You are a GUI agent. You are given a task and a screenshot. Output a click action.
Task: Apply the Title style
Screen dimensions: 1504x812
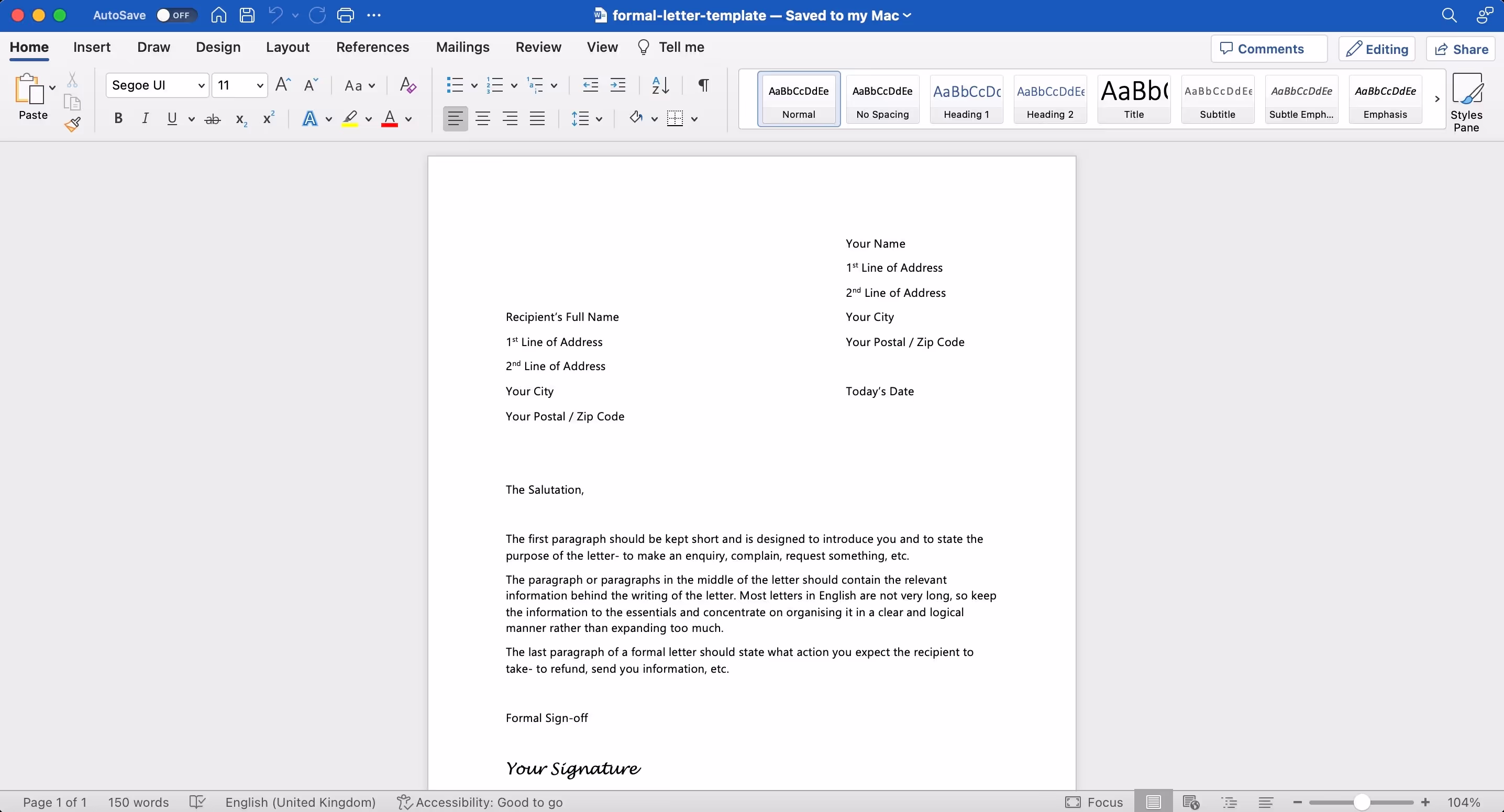pyautogui.click(x=1134, y=98)
